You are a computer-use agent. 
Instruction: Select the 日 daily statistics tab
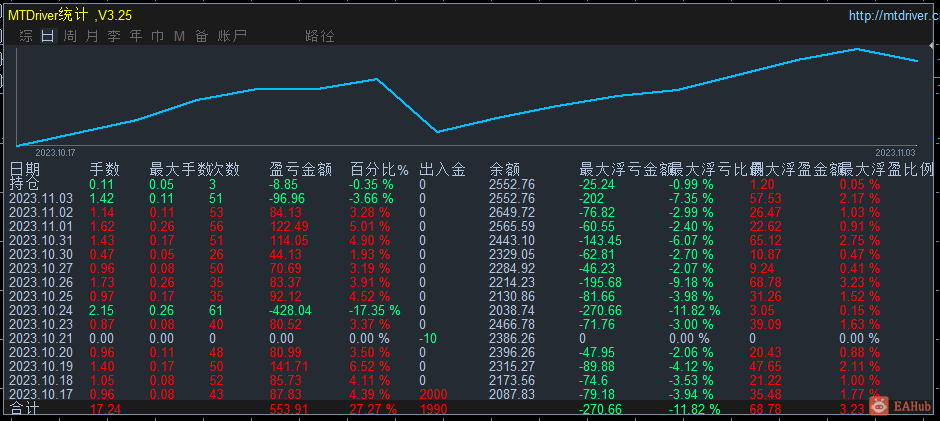pyautogui.click(x=48, y=37)
